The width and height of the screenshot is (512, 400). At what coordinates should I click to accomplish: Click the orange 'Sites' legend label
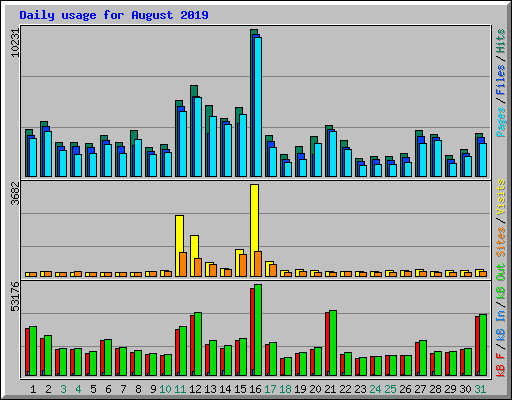501,242
